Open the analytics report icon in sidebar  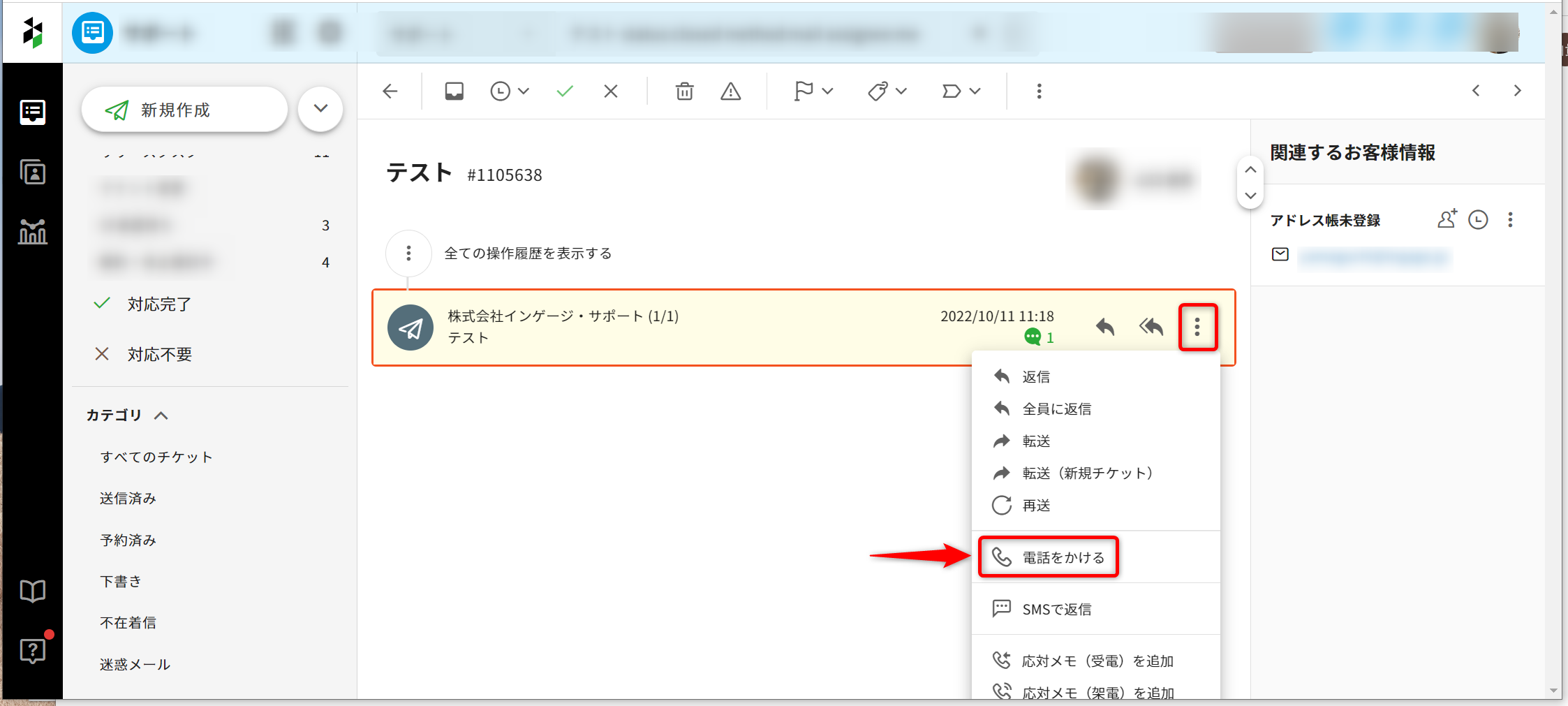[33, 232]
